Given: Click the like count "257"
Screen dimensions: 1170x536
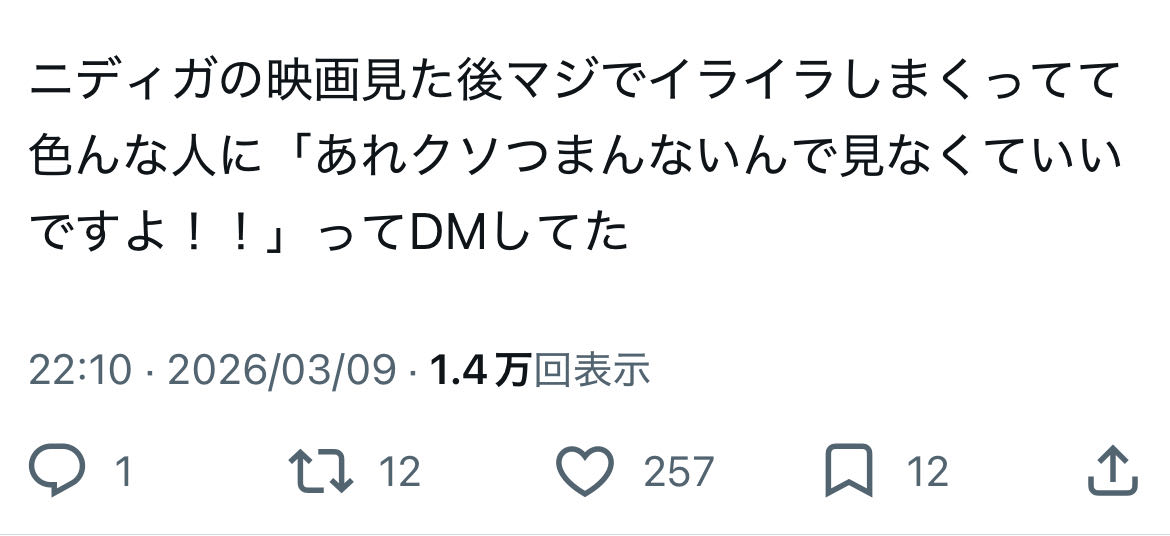Looking at the screenshot, I should click(x=678, y=473).
